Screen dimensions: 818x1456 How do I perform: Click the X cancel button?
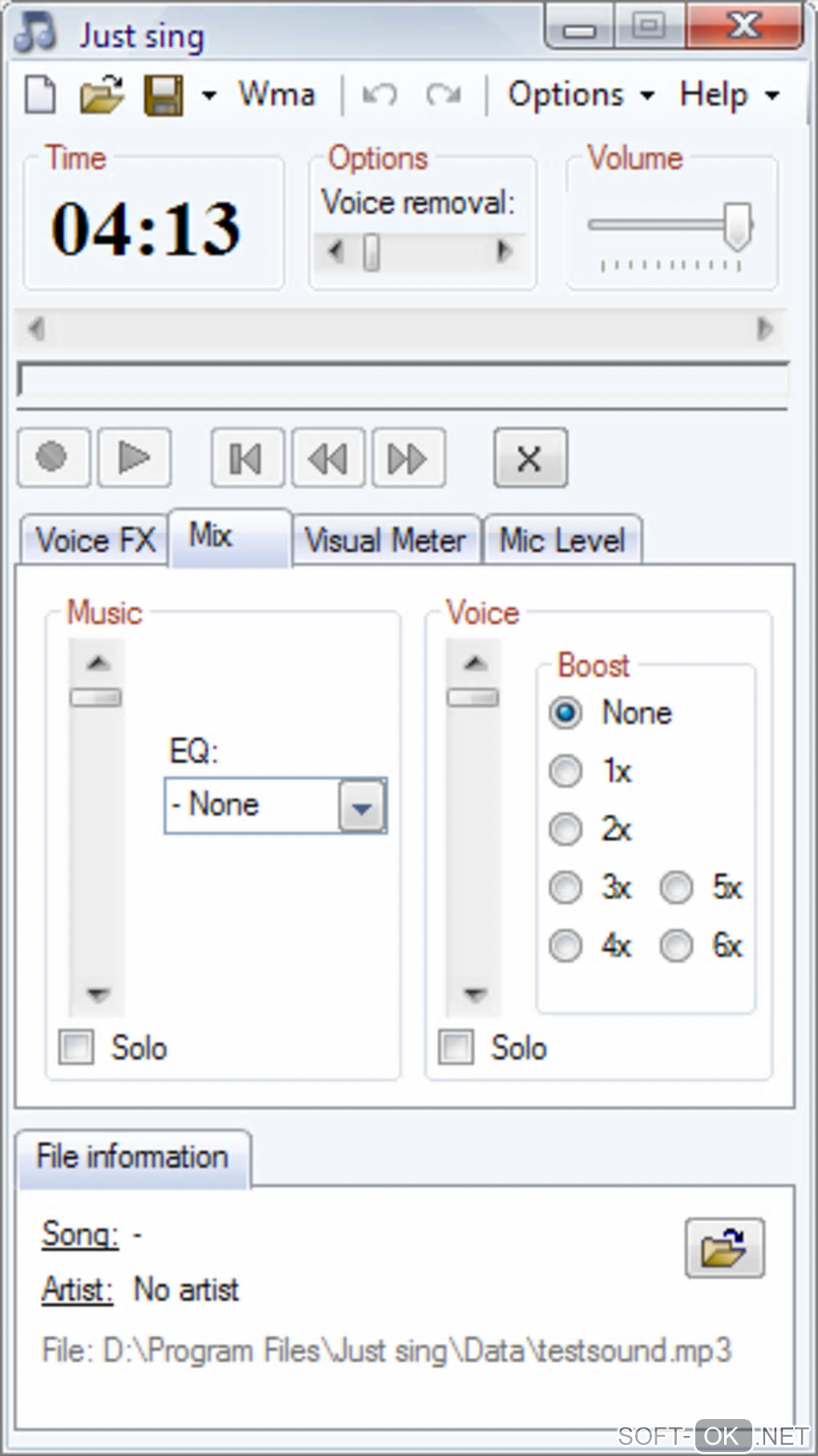(530, 459)
